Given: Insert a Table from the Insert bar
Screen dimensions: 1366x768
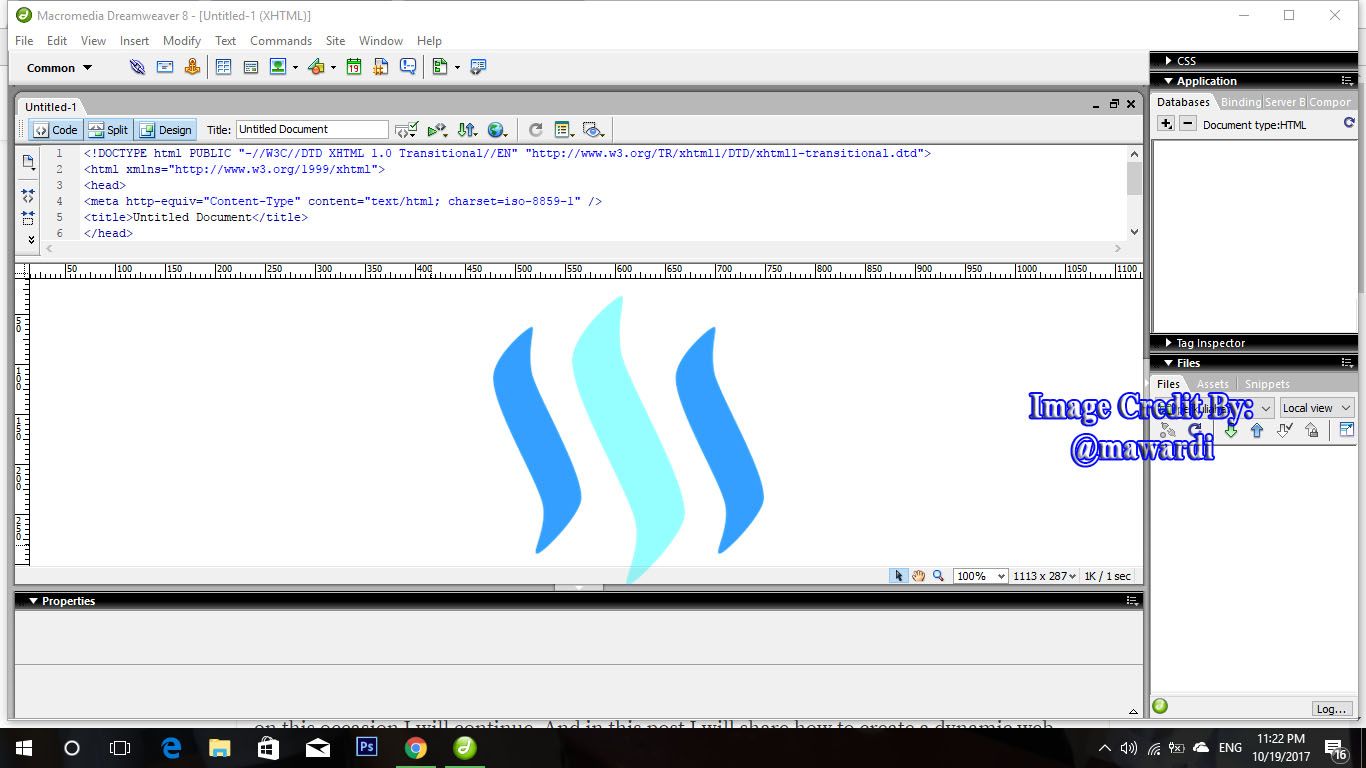Looking at the screenshot, I should pyautogui.click(x=223, y=67).
